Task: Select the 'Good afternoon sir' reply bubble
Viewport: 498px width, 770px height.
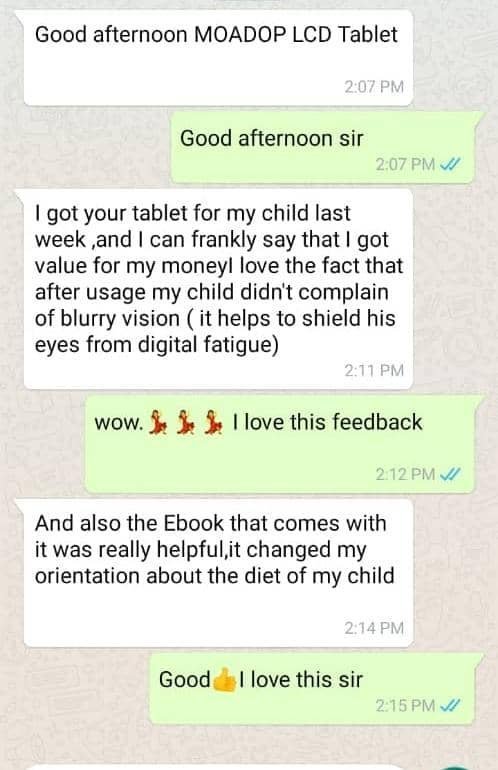Action: (322, 147)
